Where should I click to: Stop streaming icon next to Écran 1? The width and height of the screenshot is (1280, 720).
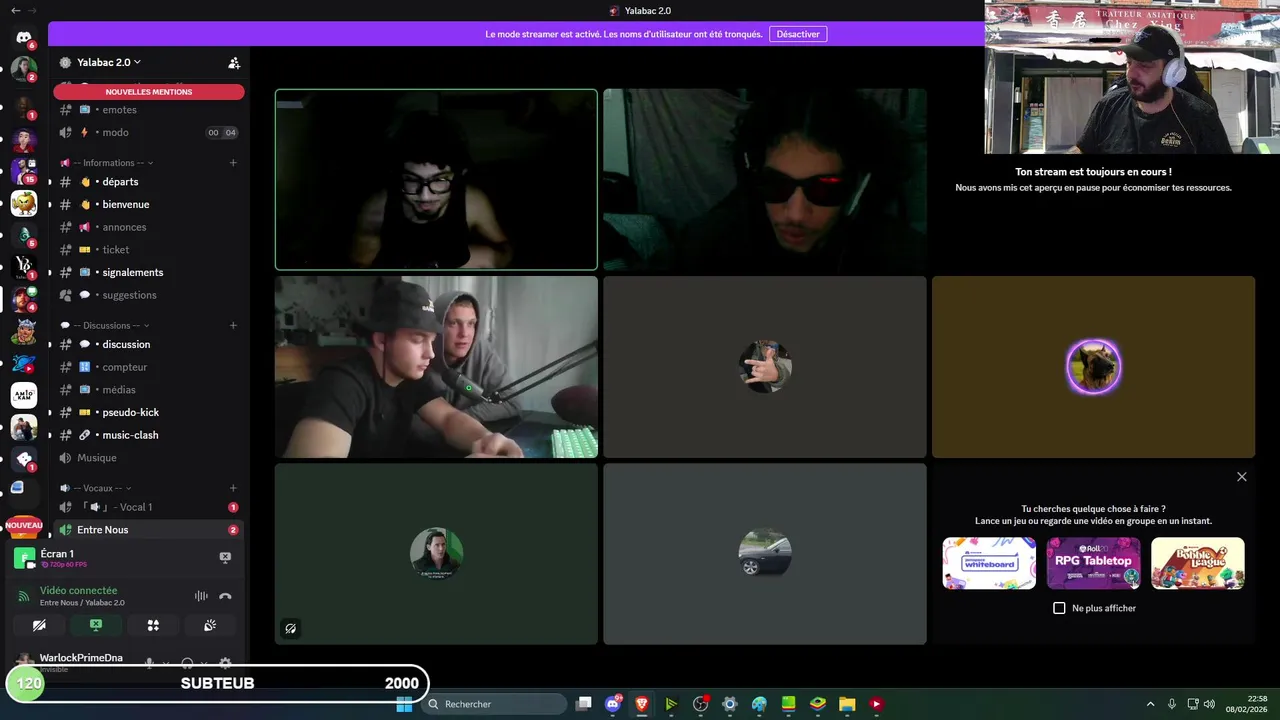(x=225, y=557)
